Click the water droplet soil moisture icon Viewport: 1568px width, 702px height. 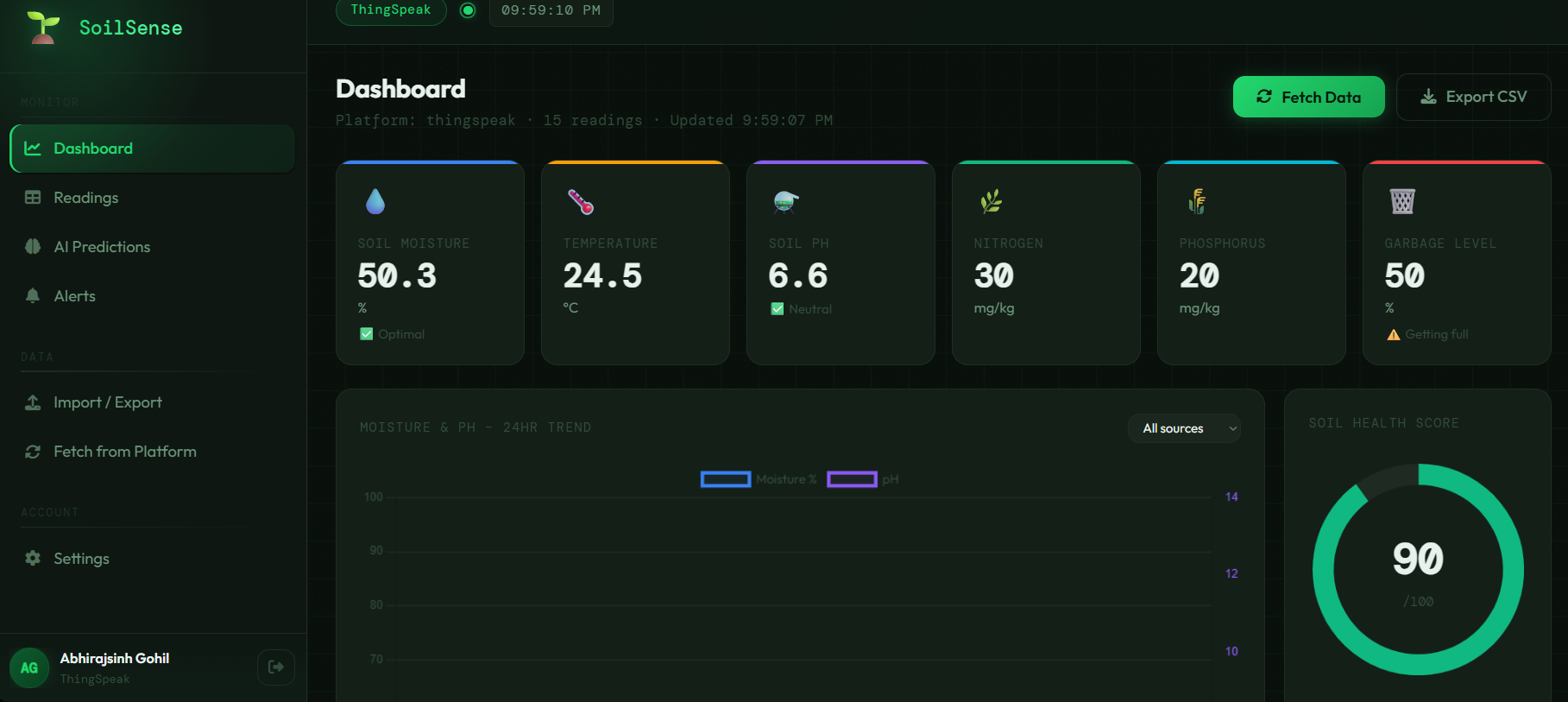[375, 201]
